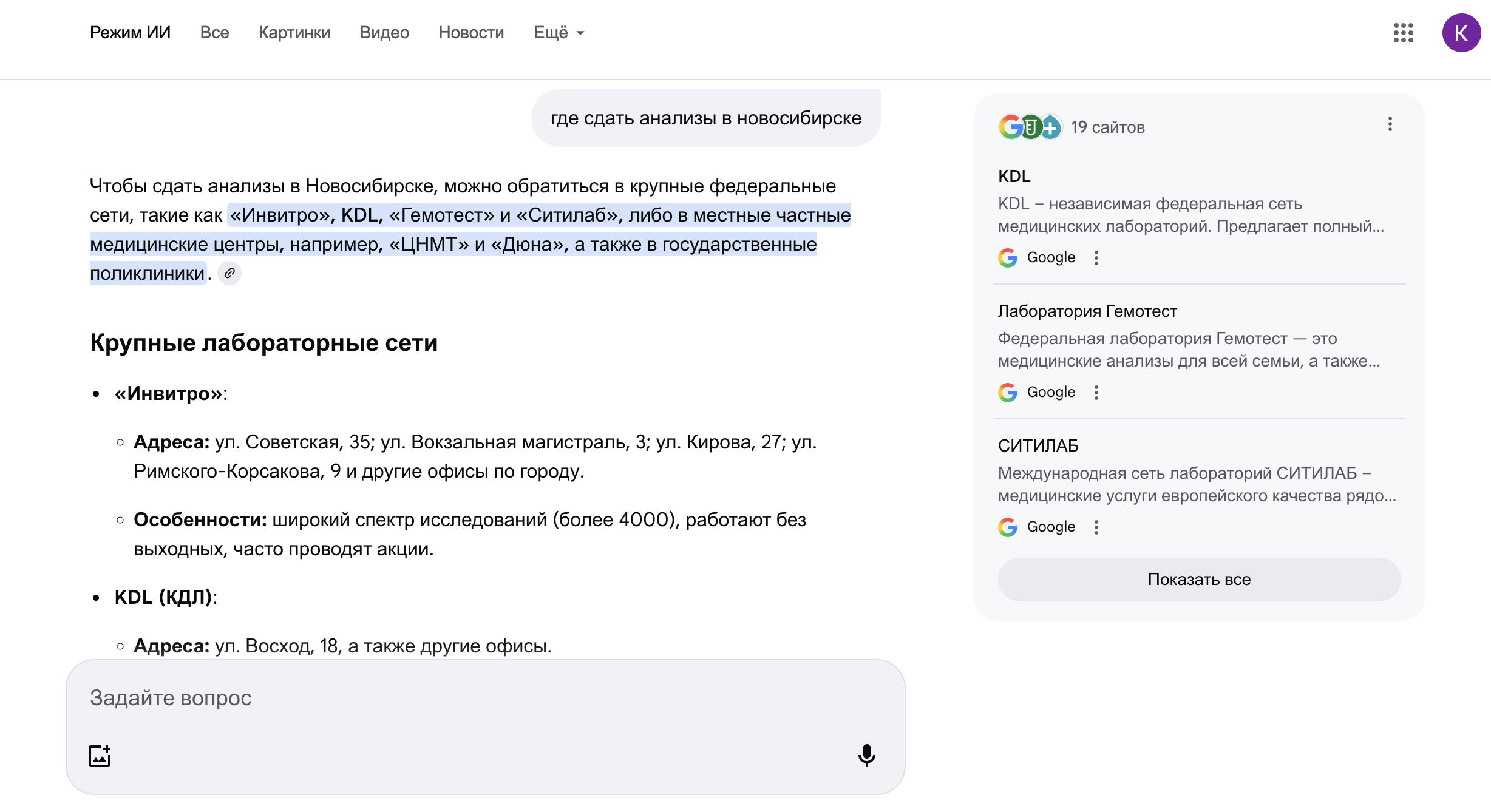
Task: Switch to the Режим ИИ tab
Action: (x=130, y=33)
